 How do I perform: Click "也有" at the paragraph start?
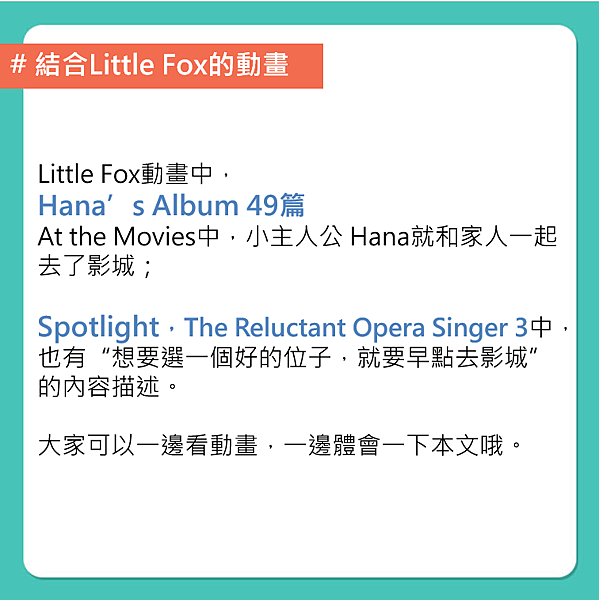click(x=62, y=357)
